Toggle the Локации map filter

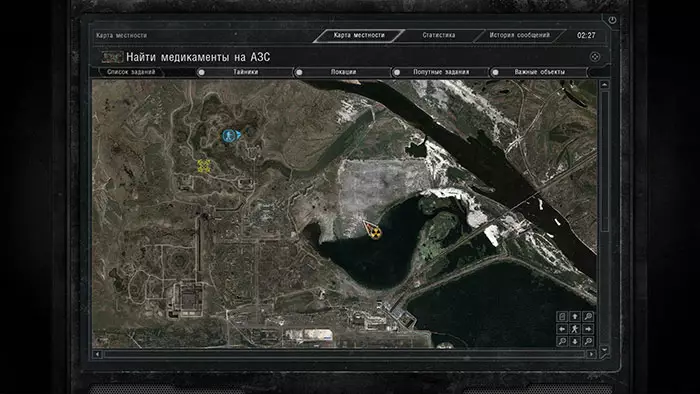(x=299, y=72)
